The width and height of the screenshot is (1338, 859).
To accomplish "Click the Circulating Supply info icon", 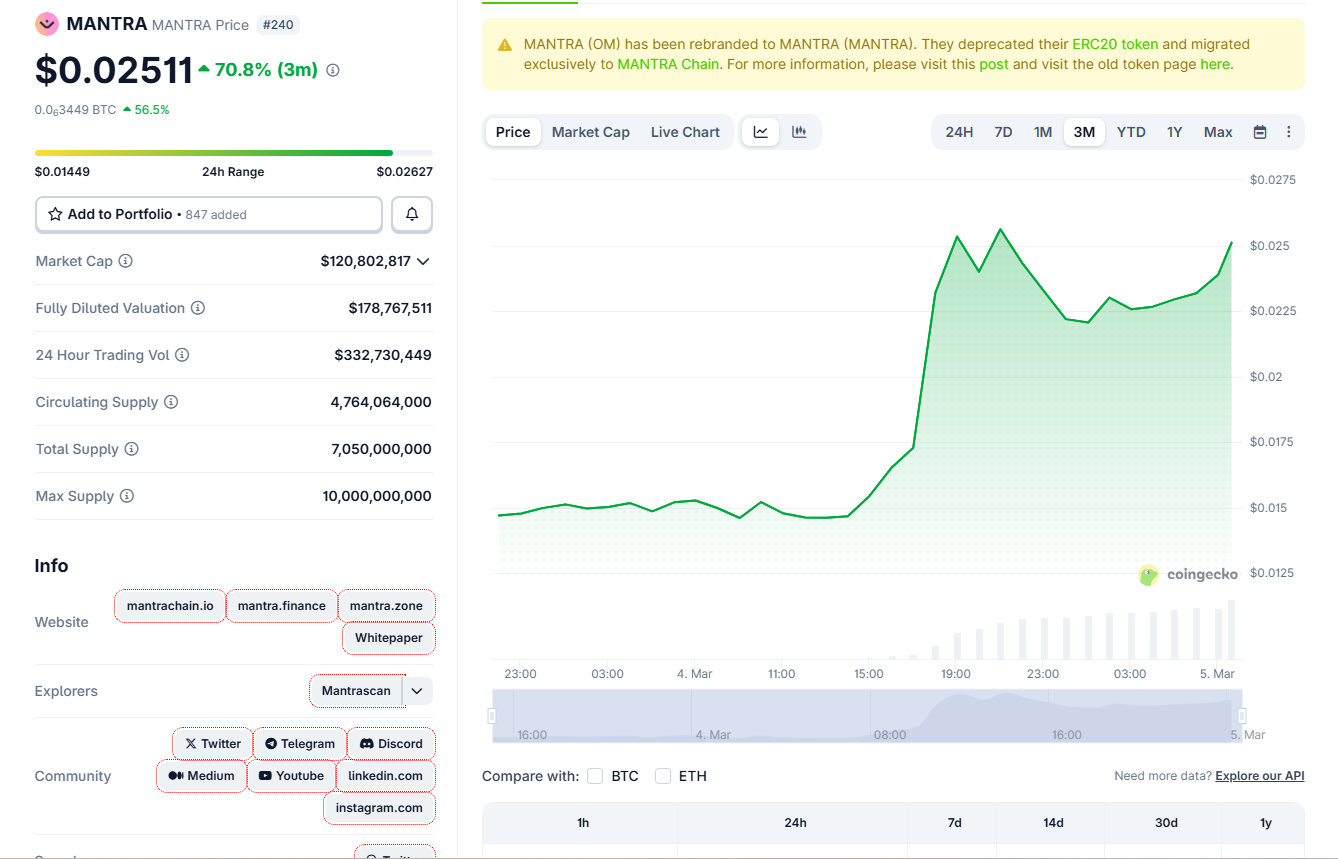I will click(170, 402).
